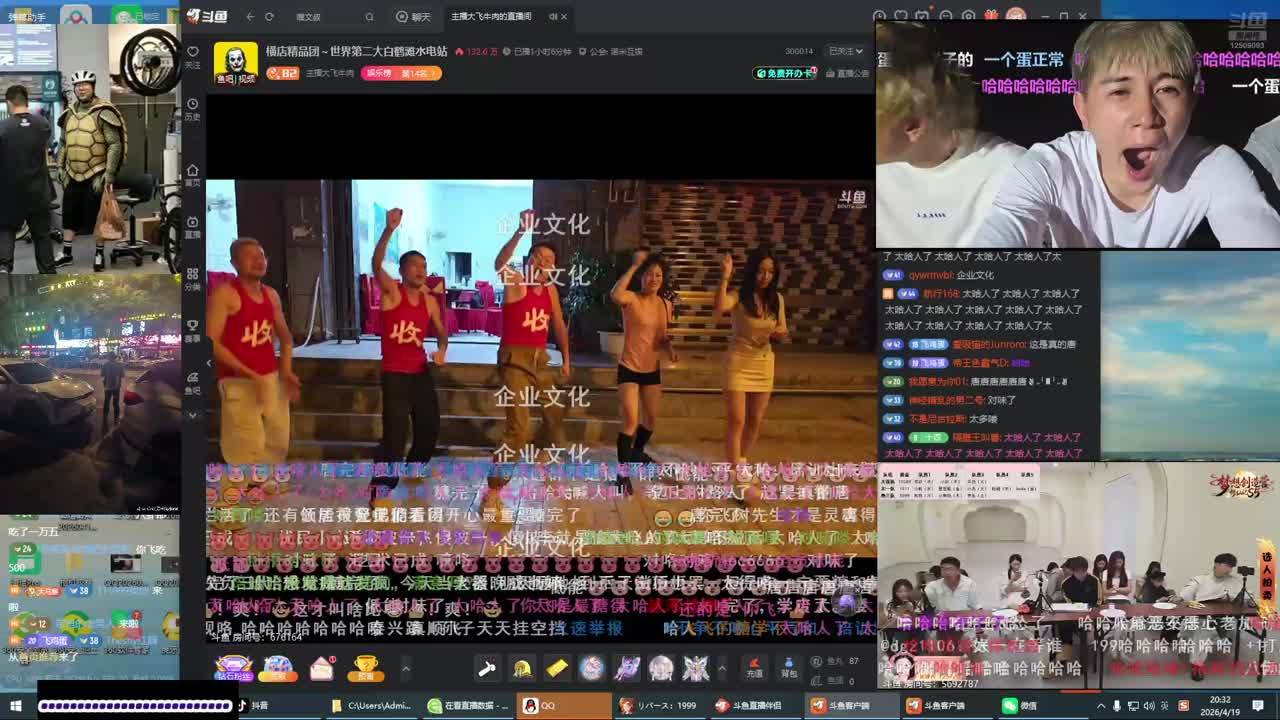Switch to the 聊天 tab
The height and width of the screenshot is (720, 1280).
(x=413, y=17)
